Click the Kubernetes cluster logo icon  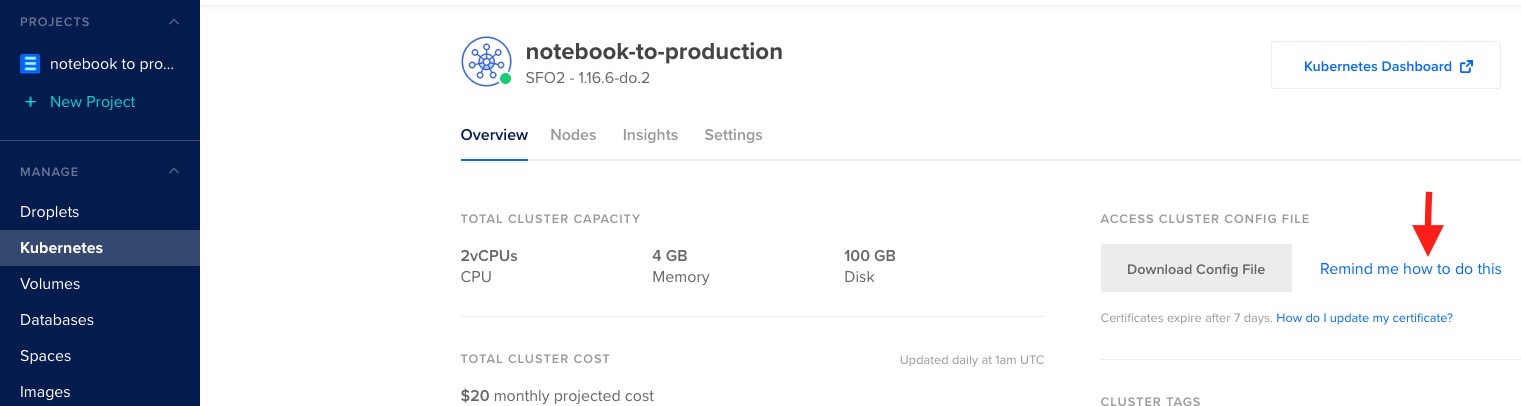click(486, 62)
